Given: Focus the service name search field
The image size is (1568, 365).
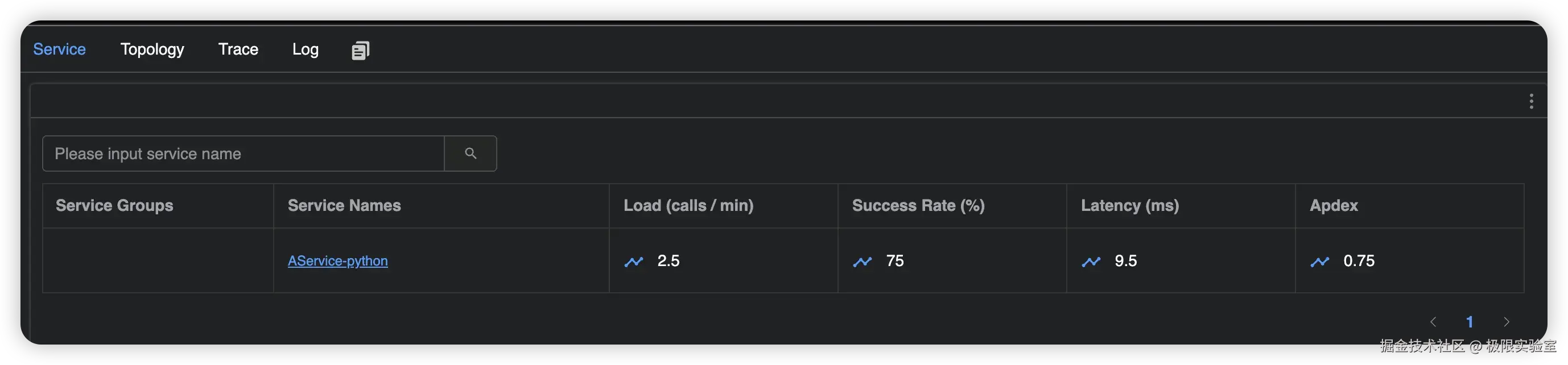Looking at the screenshot, I should point(244,154).
